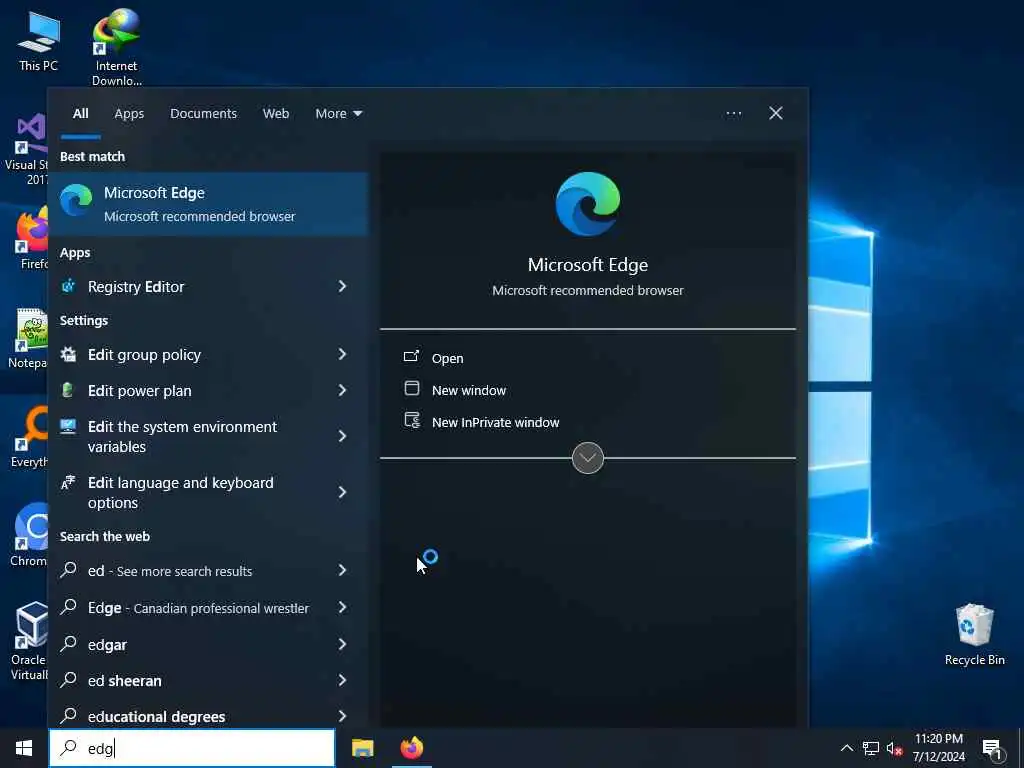Click magnifier icon beside 'edgar' suggestion

coord(69,643)
